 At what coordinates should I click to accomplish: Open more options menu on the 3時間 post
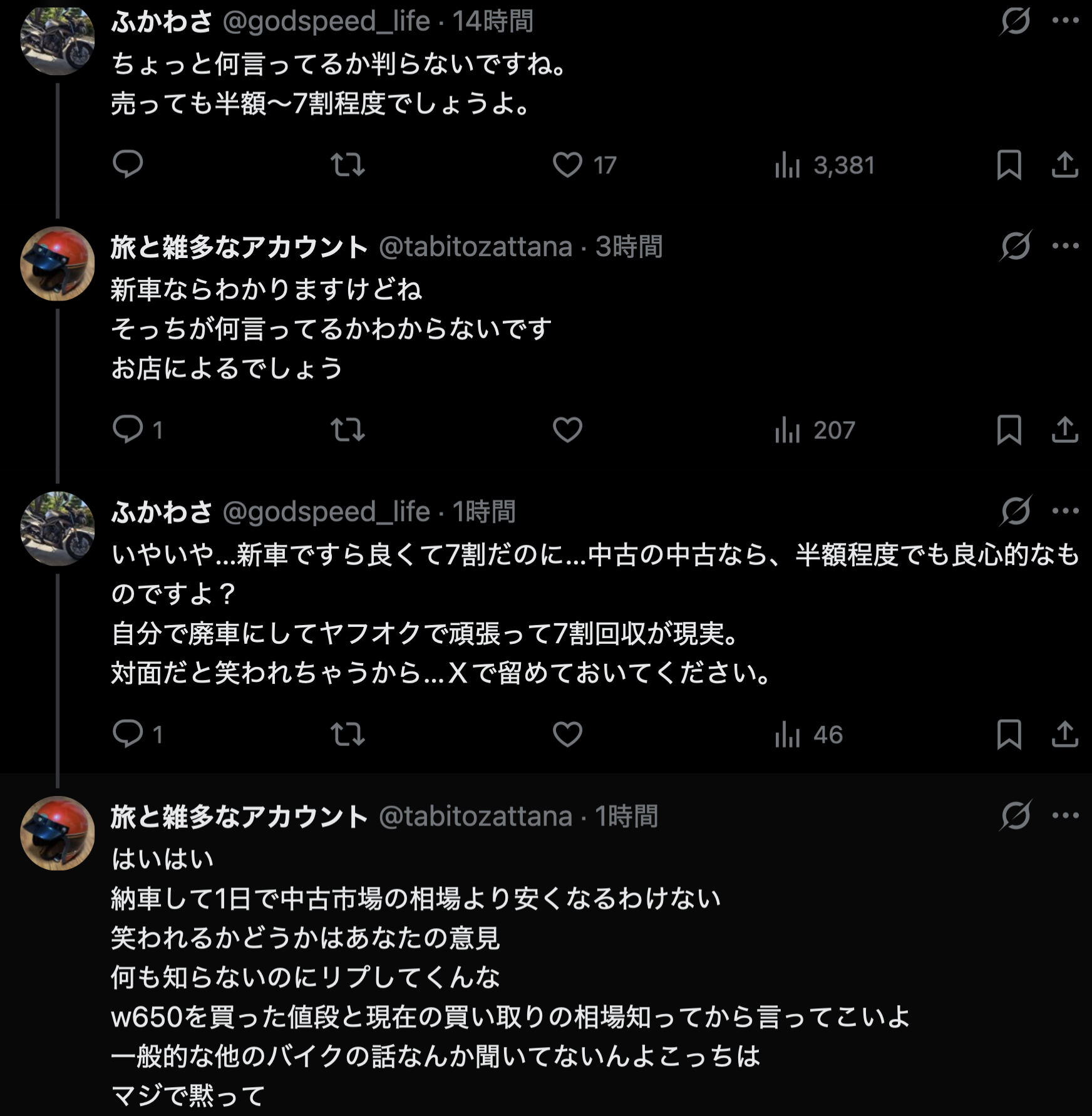[x=1065, y=245]
